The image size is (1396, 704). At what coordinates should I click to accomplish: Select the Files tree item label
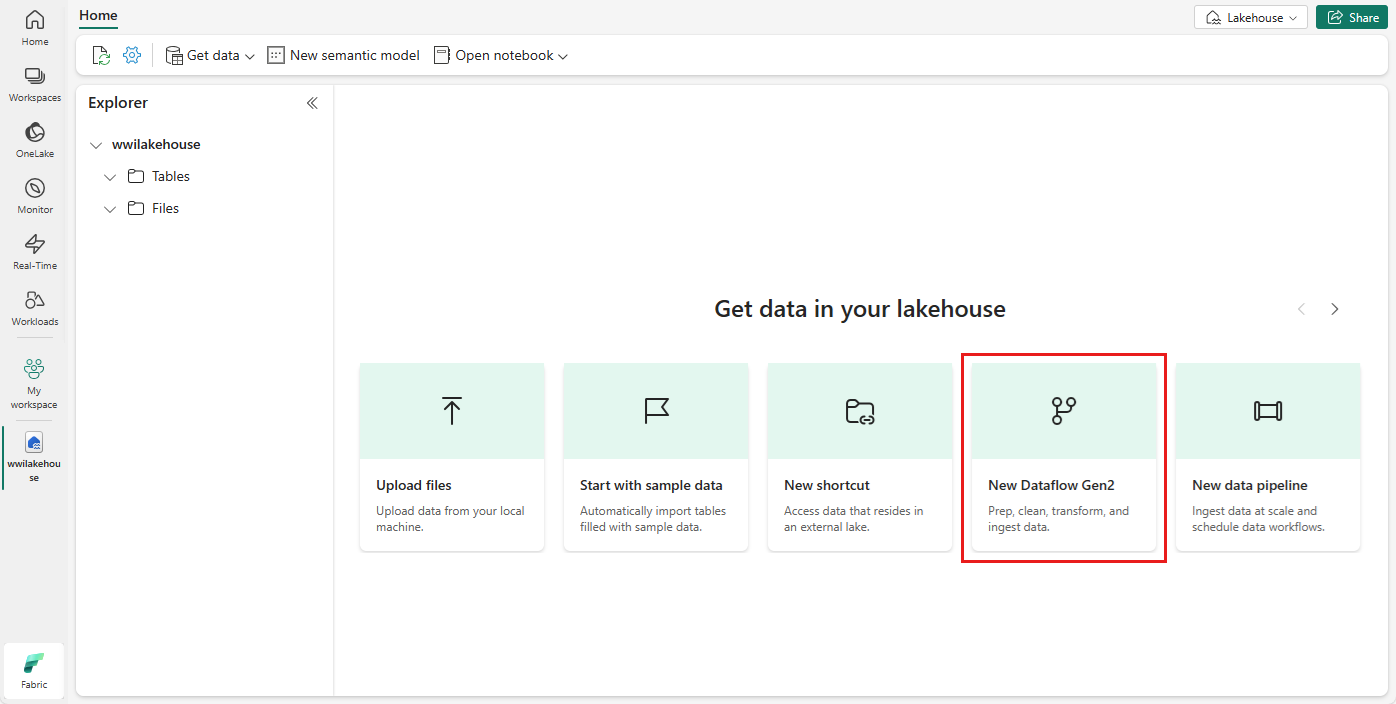click(x=166, y=208)
